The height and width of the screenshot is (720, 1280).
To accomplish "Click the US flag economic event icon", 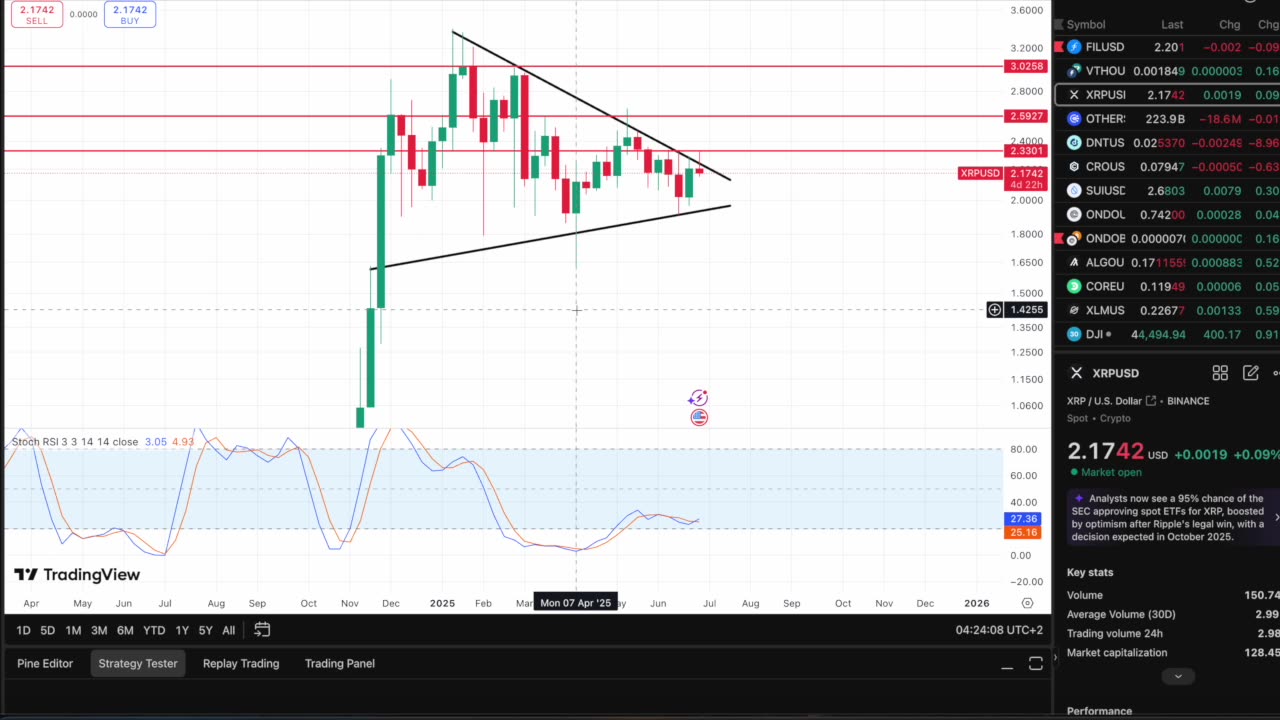I will 699,417.
